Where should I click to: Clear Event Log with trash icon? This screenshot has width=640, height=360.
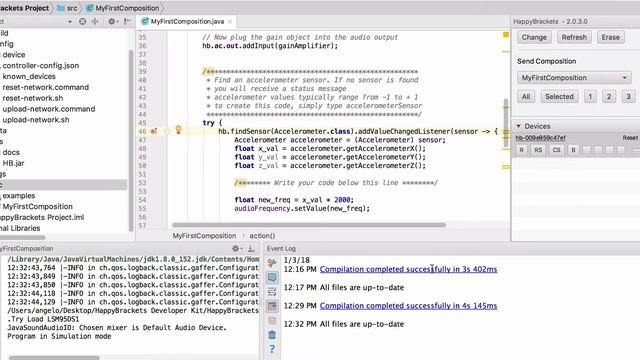(x=272, y=335)
